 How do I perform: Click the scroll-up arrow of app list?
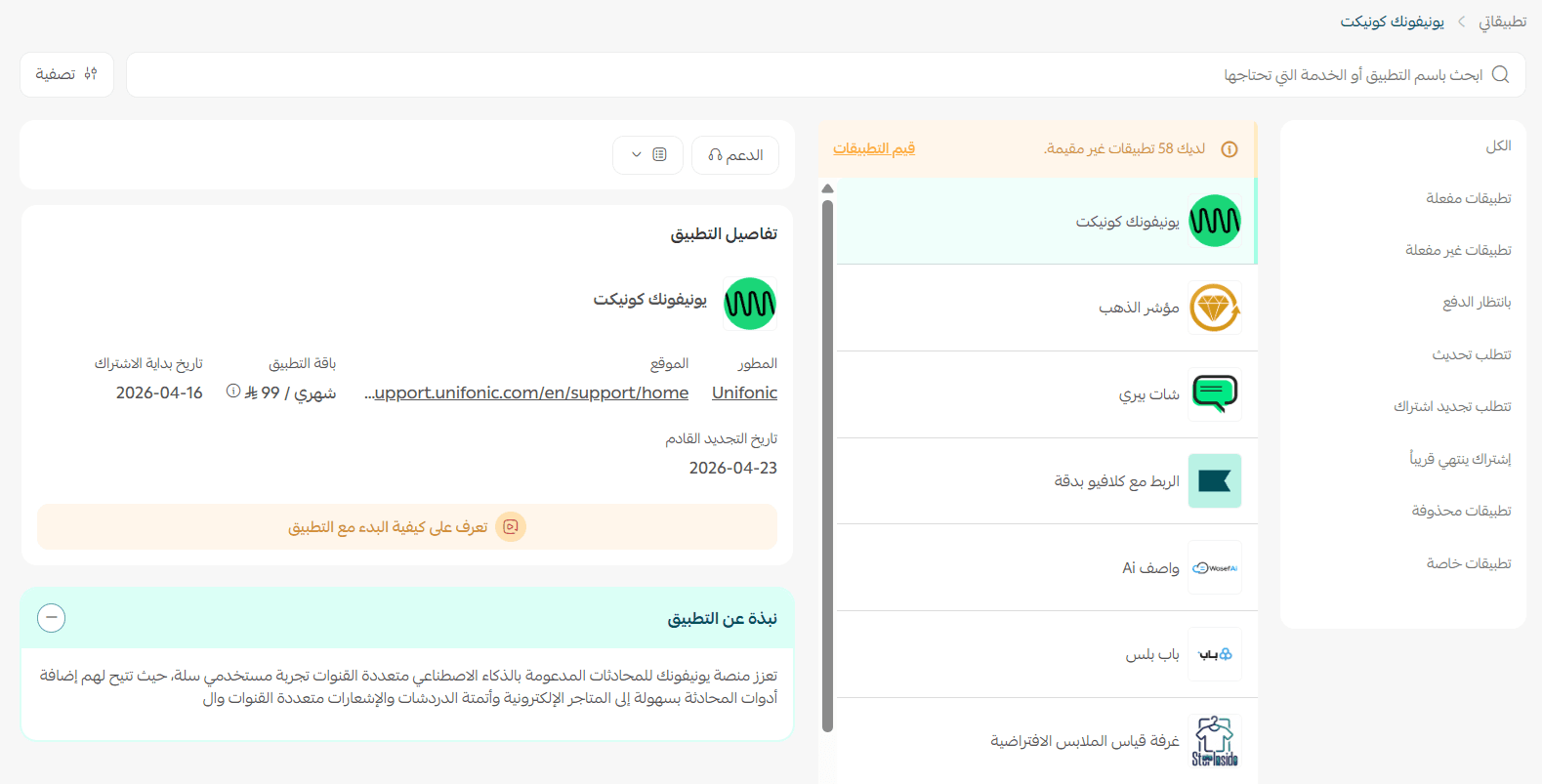(828, 189)
